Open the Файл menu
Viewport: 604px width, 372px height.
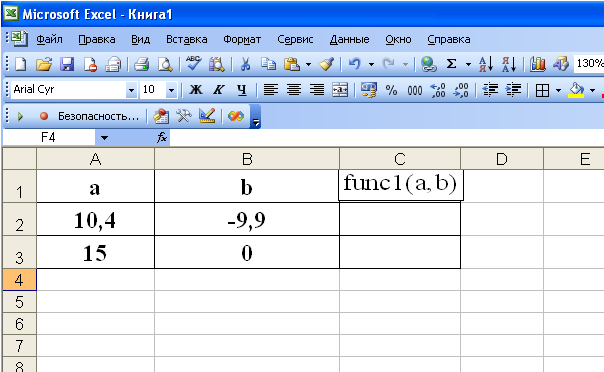click(x=49, y=39)
